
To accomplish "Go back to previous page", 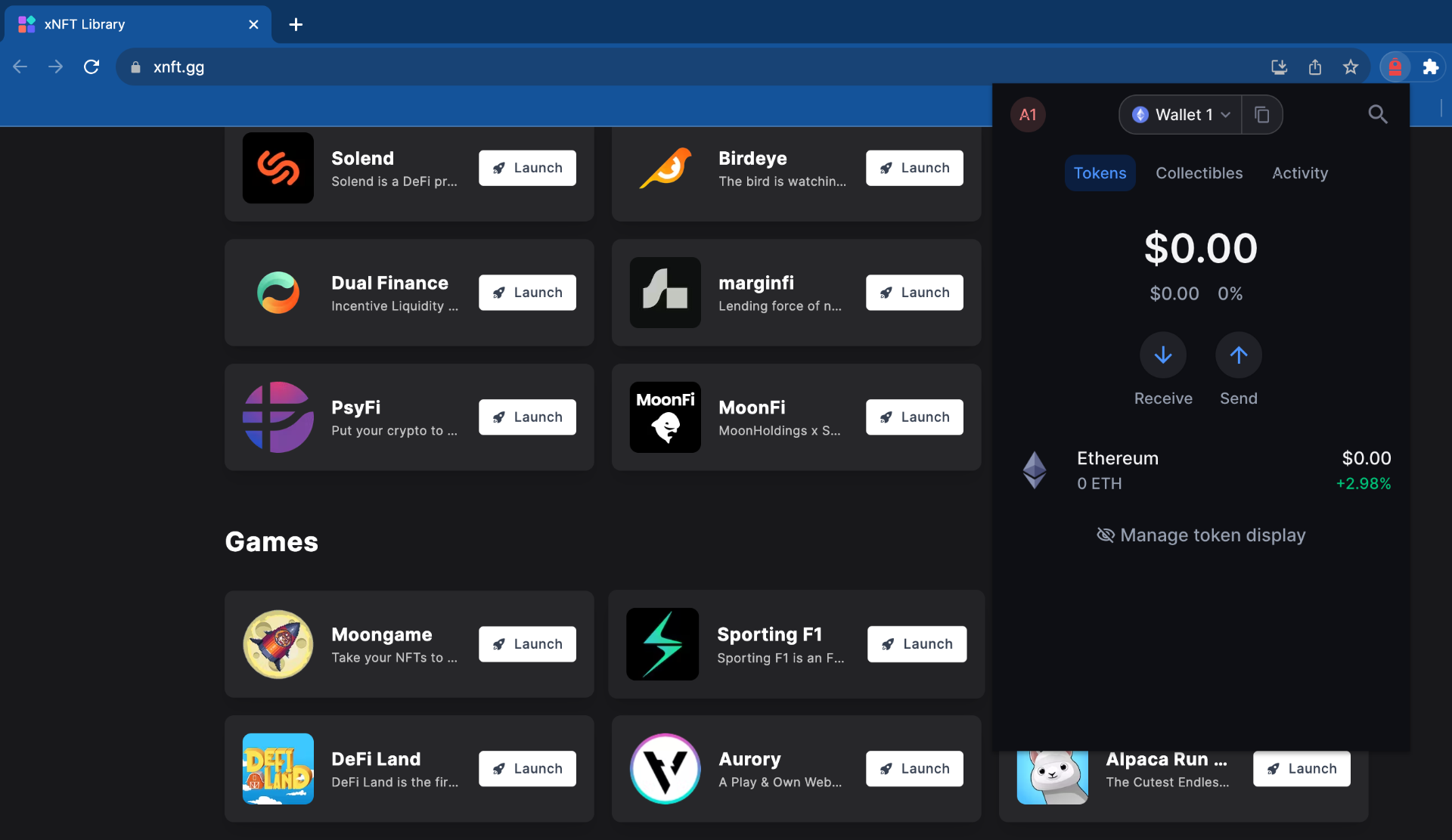I will 20,67.
